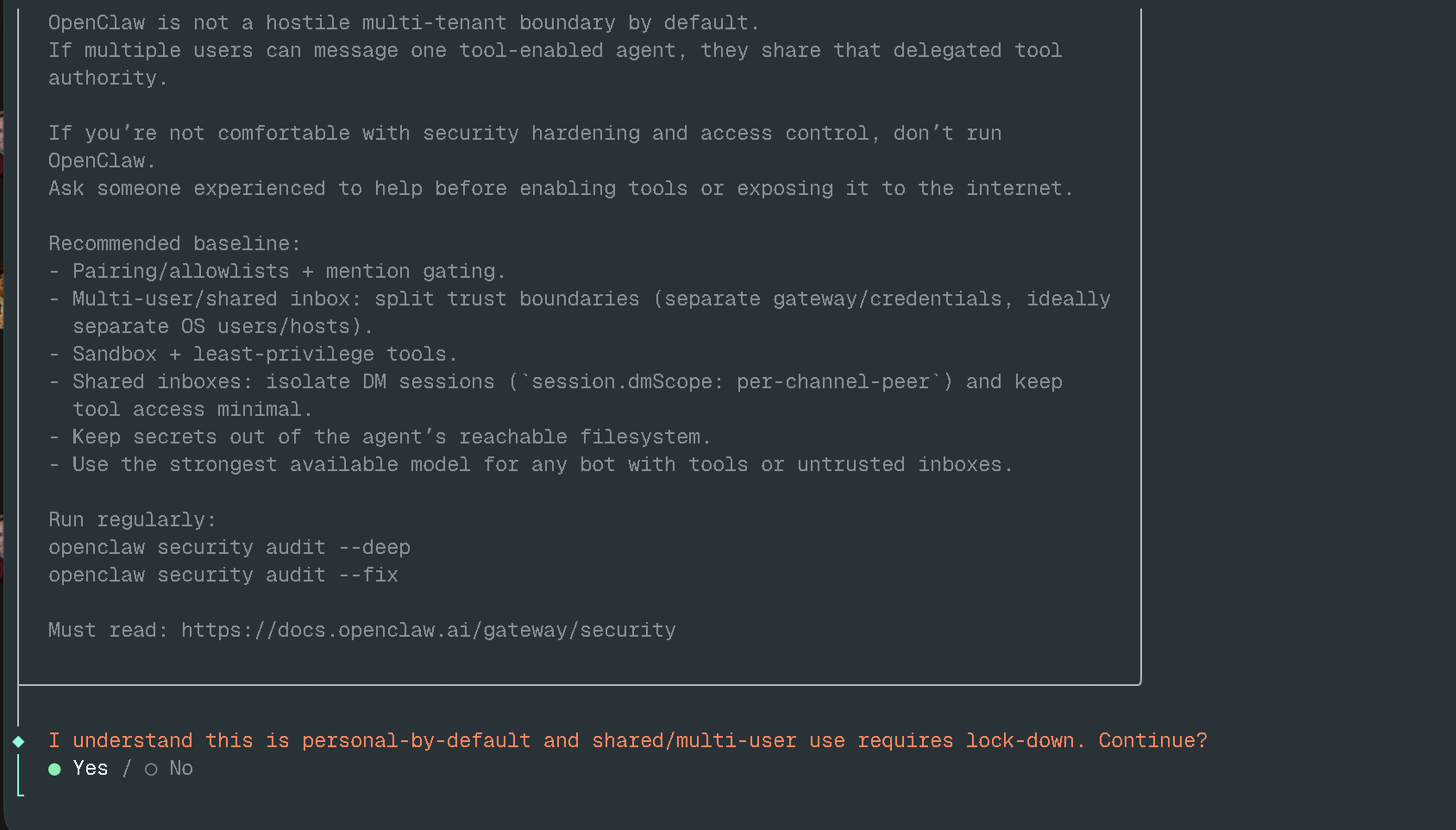This screenshot has height=830, width=1456.
Task: Click the not comfortable with security hardening line
Action: click(x=524, y=134)
